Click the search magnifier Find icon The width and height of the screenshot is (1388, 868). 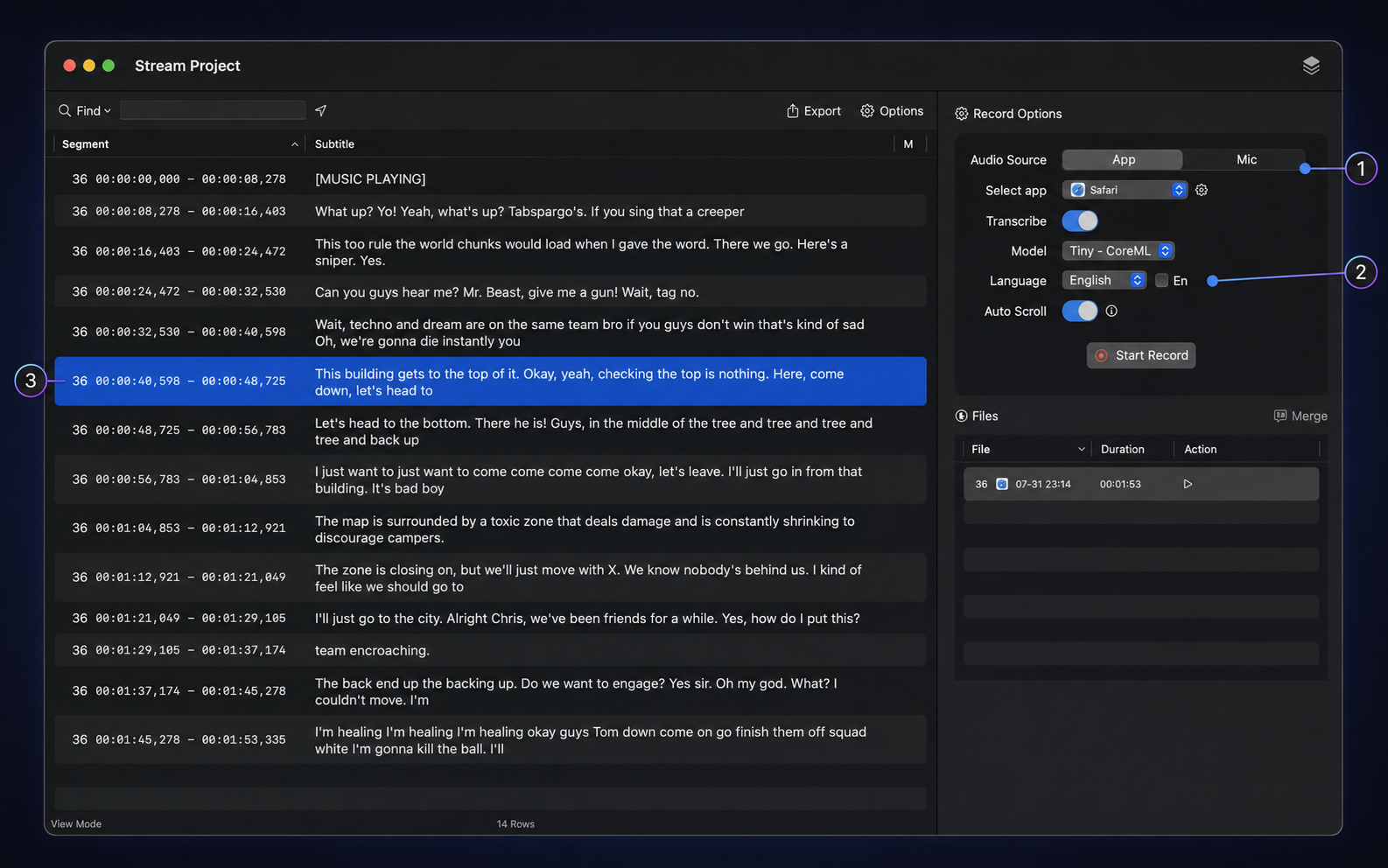pos(65,110)
